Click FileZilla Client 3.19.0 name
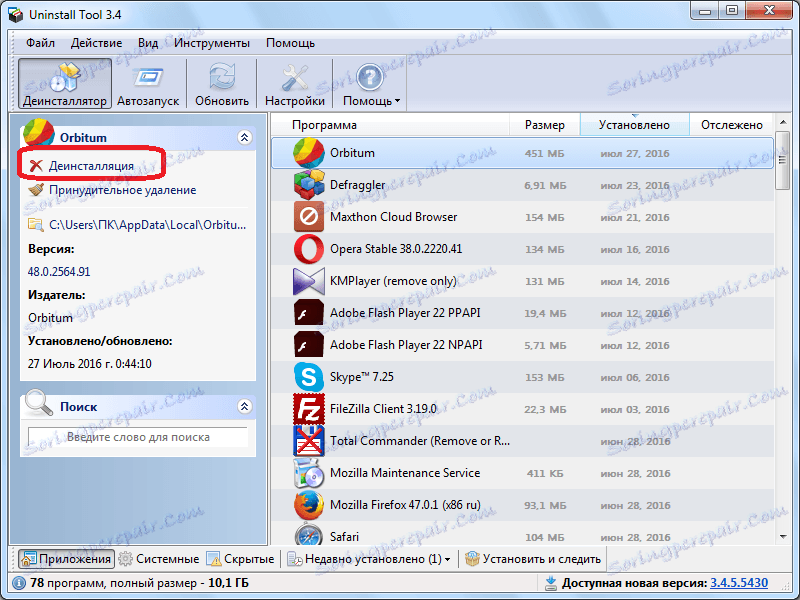This screenshot has width=800, height=600. (x=383, y=409)
